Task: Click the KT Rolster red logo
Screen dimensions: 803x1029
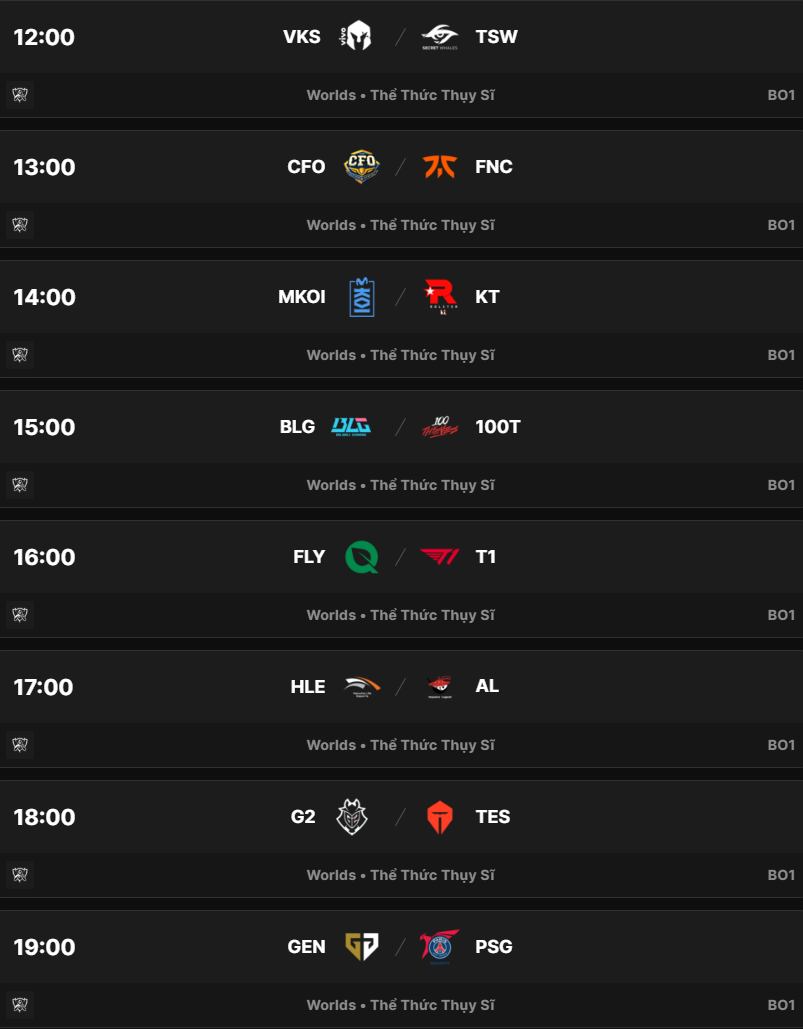Action: (439, 297)
